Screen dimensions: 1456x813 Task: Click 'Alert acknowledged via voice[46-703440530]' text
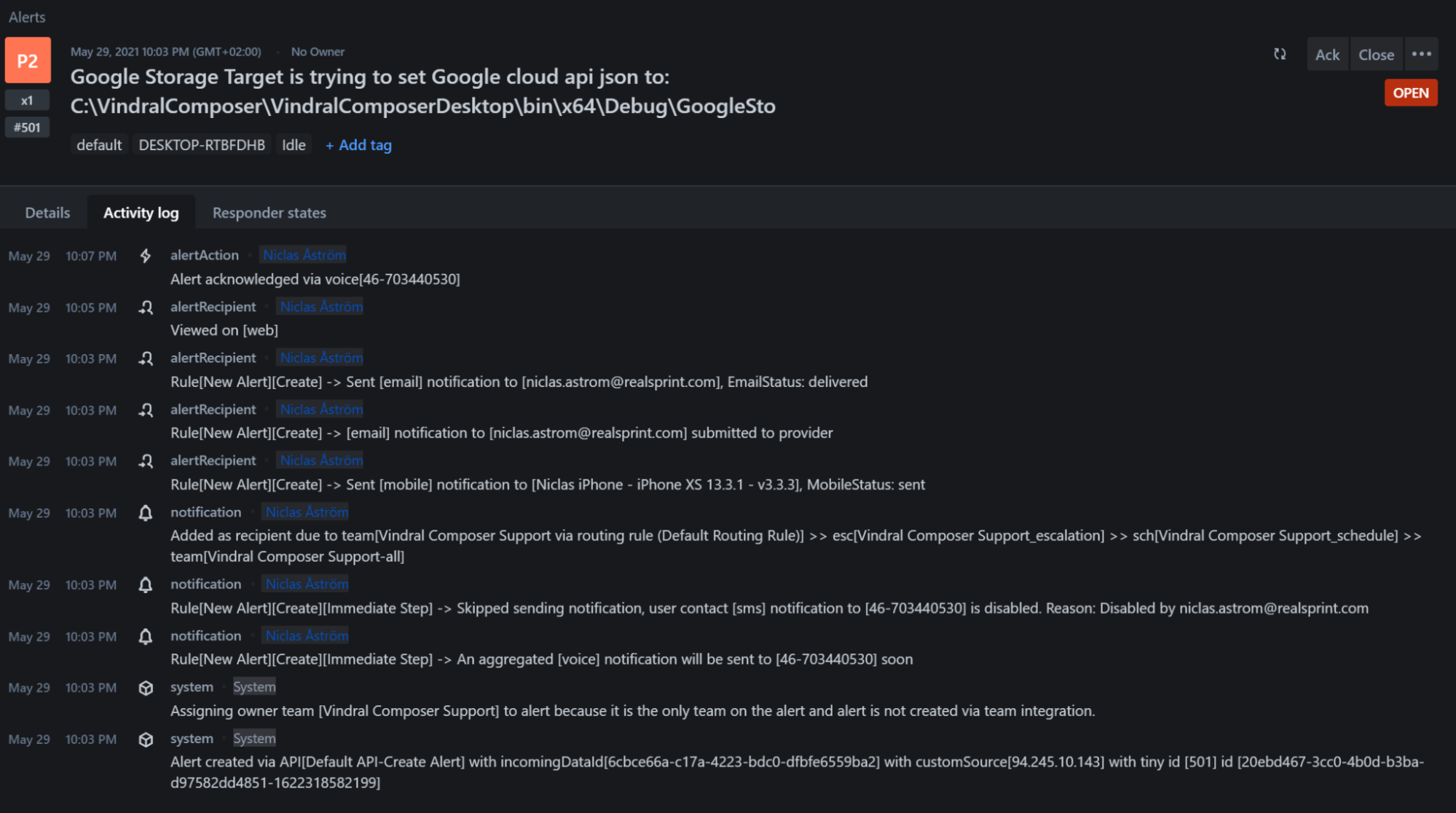point(315,279)
